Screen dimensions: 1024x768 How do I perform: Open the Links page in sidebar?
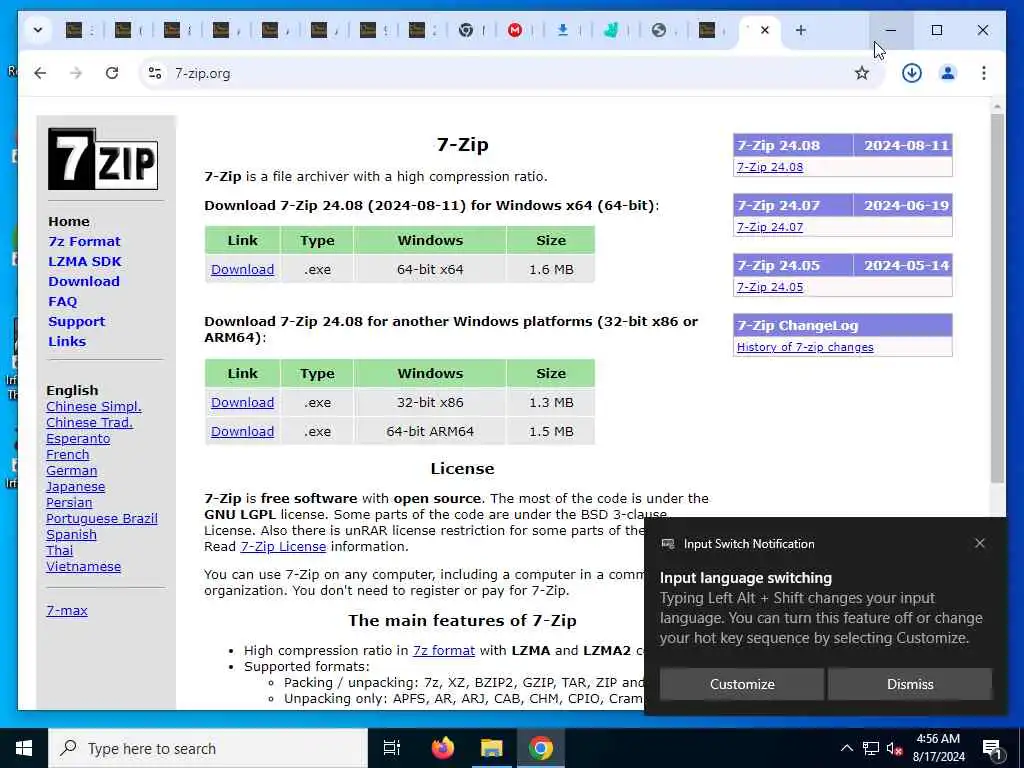tap(67, 342)
